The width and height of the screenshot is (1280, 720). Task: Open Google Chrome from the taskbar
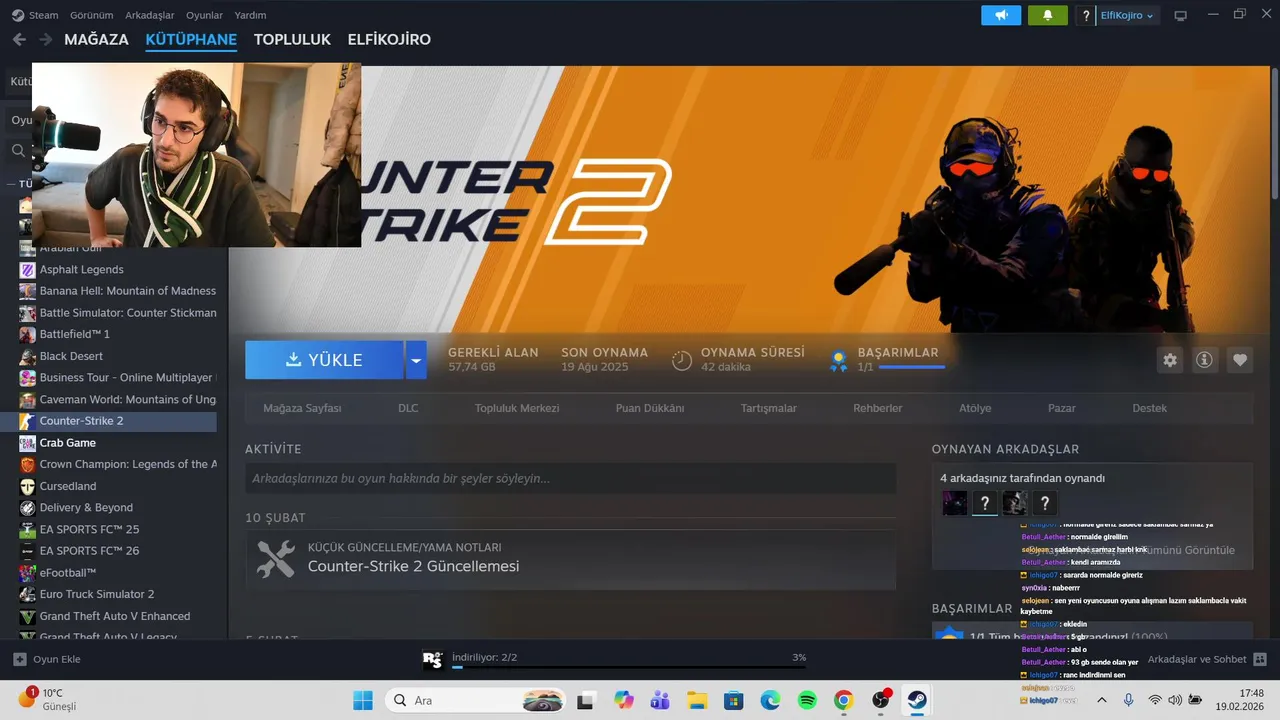pyautogui.click(x=844, y=700)
